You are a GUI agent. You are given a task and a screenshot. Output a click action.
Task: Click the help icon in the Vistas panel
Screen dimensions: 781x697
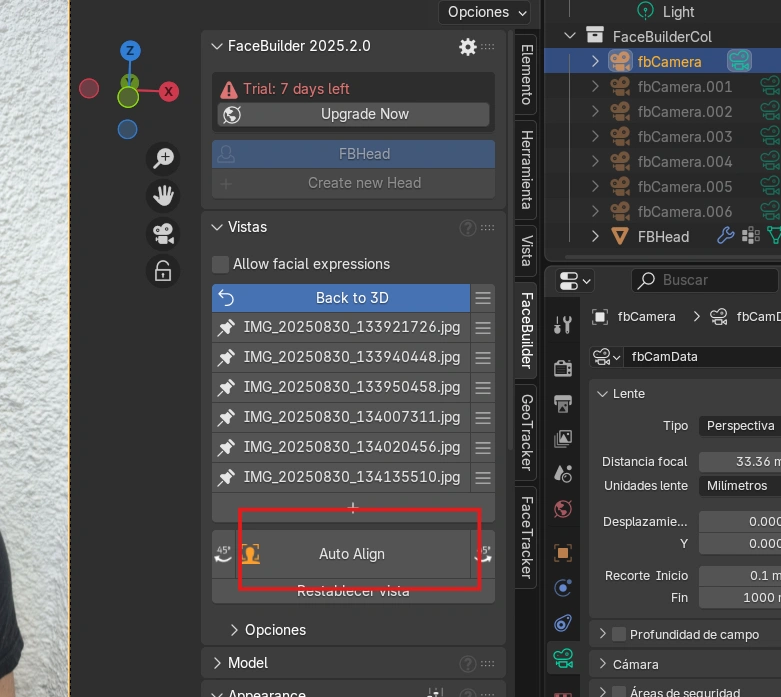[467, 228]
